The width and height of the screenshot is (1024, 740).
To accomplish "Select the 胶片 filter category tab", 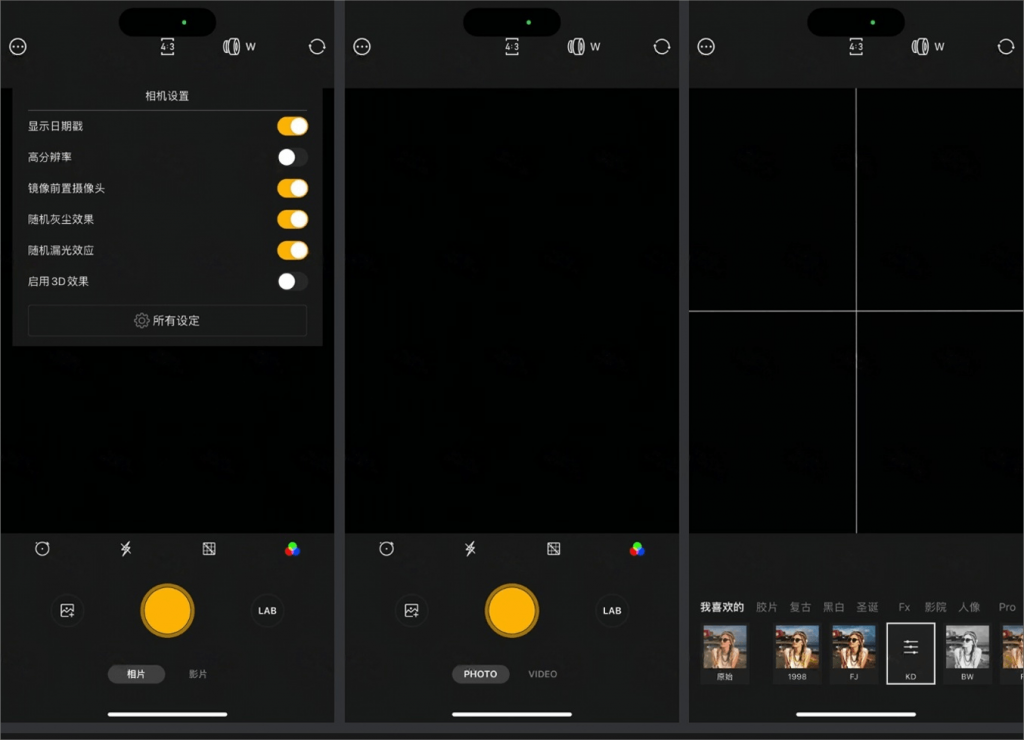I will 767,607.
